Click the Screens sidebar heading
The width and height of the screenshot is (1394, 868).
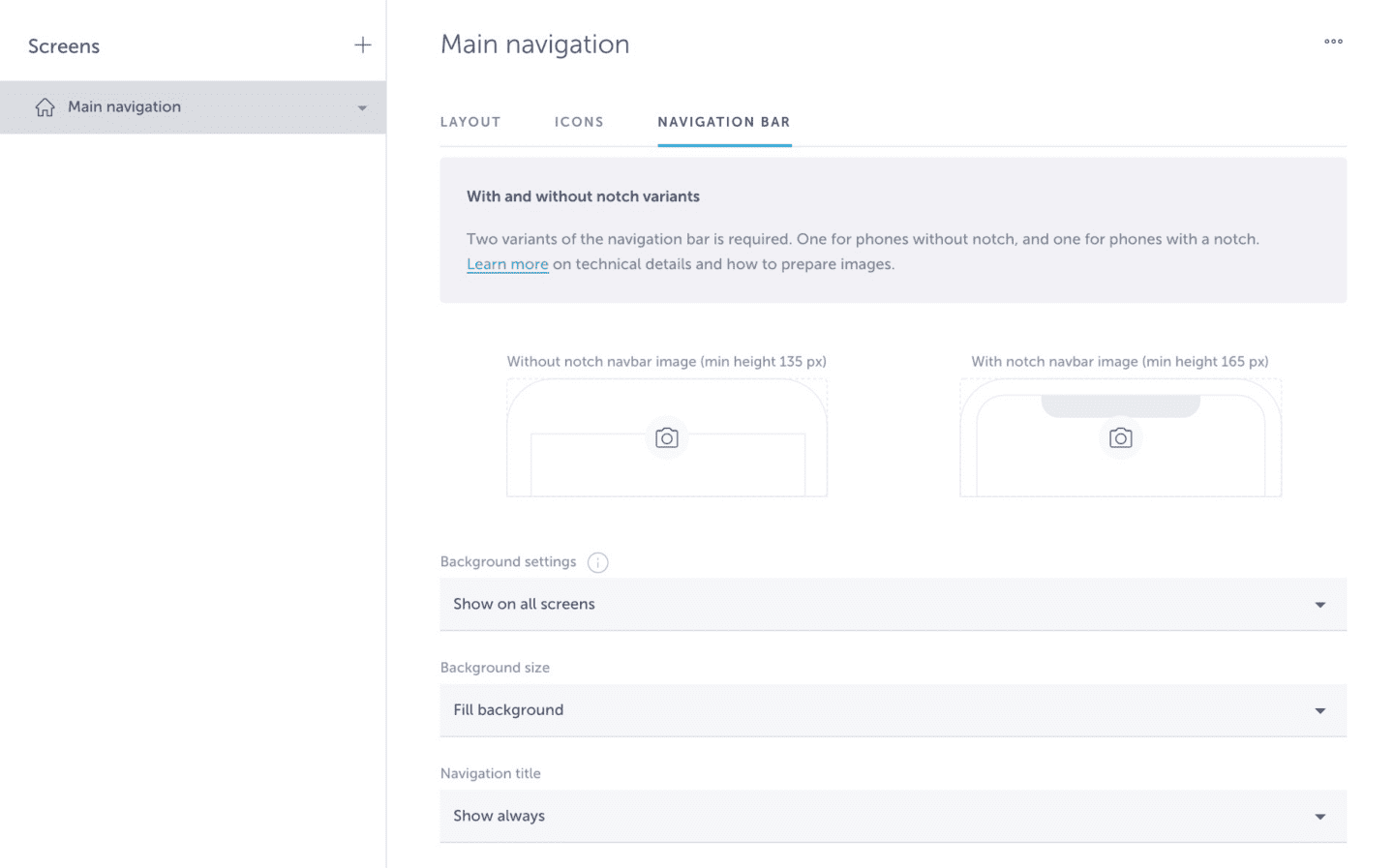tap(64, 46)
